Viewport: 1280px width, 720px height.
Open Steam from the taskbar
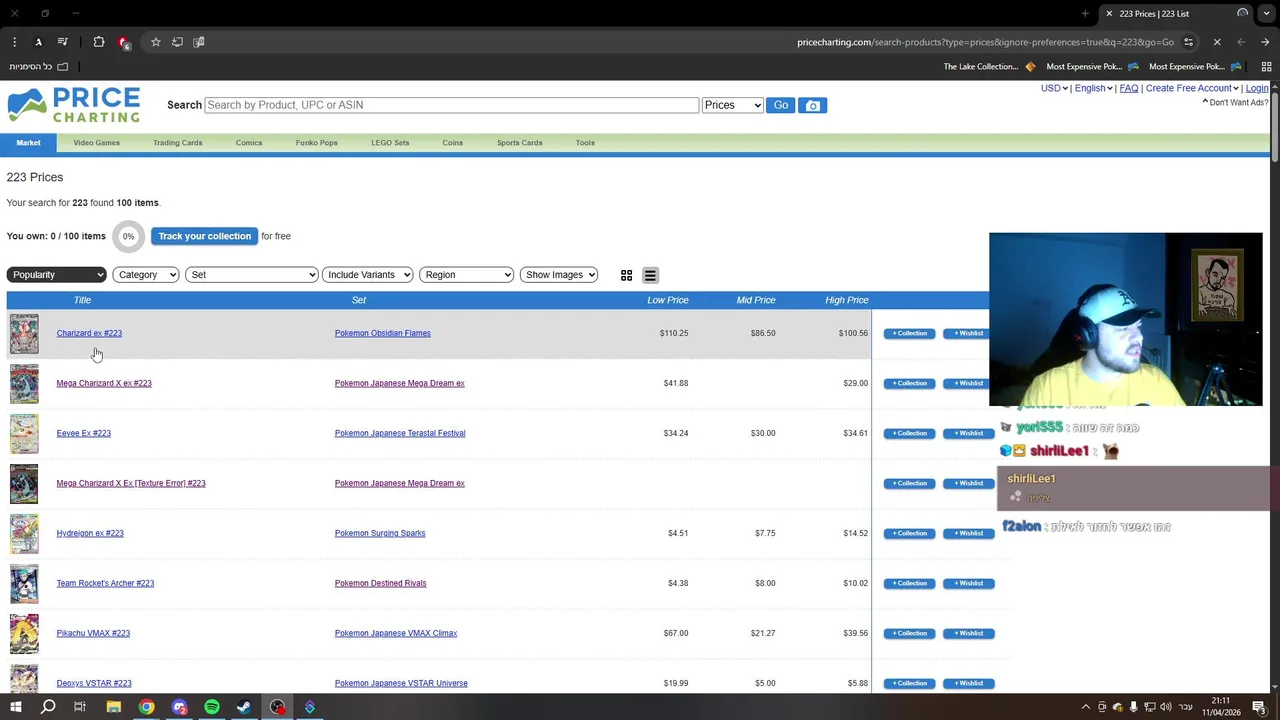point(244,707)
